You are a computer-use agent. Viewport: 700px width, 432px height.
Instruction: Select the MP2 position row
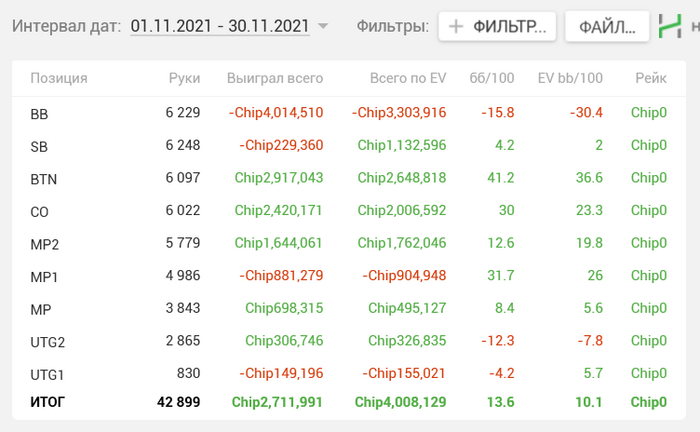point(349,243)
